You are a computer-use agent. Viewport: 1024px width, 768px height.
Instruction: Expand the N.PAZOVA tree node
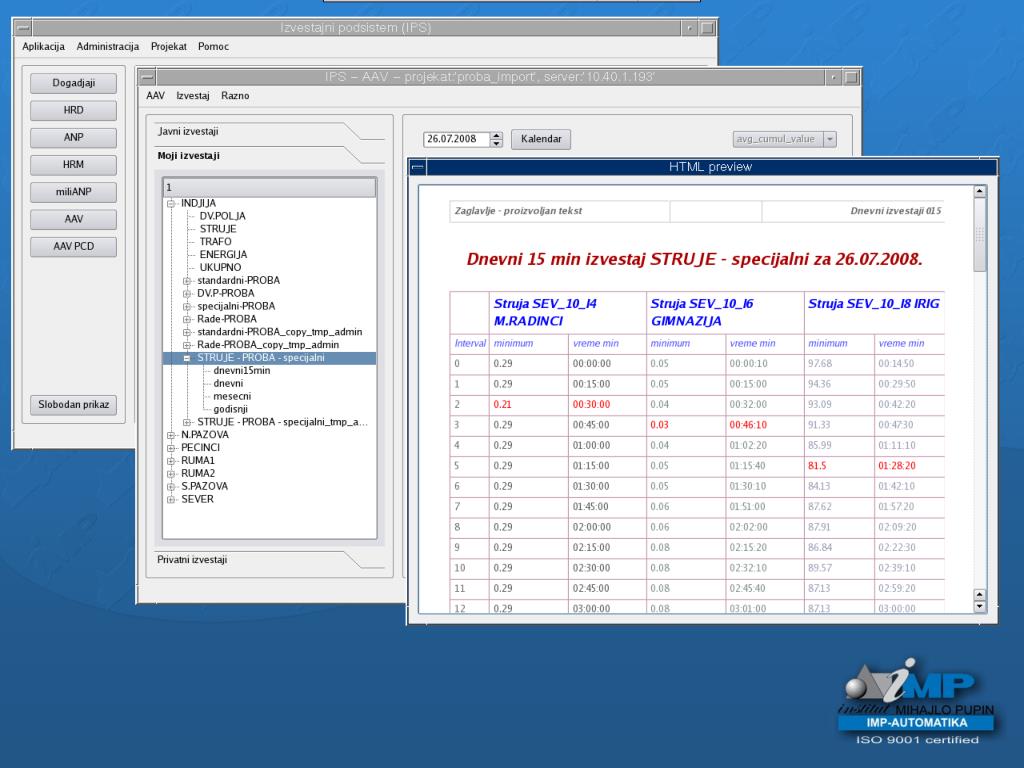pos(171,435)
